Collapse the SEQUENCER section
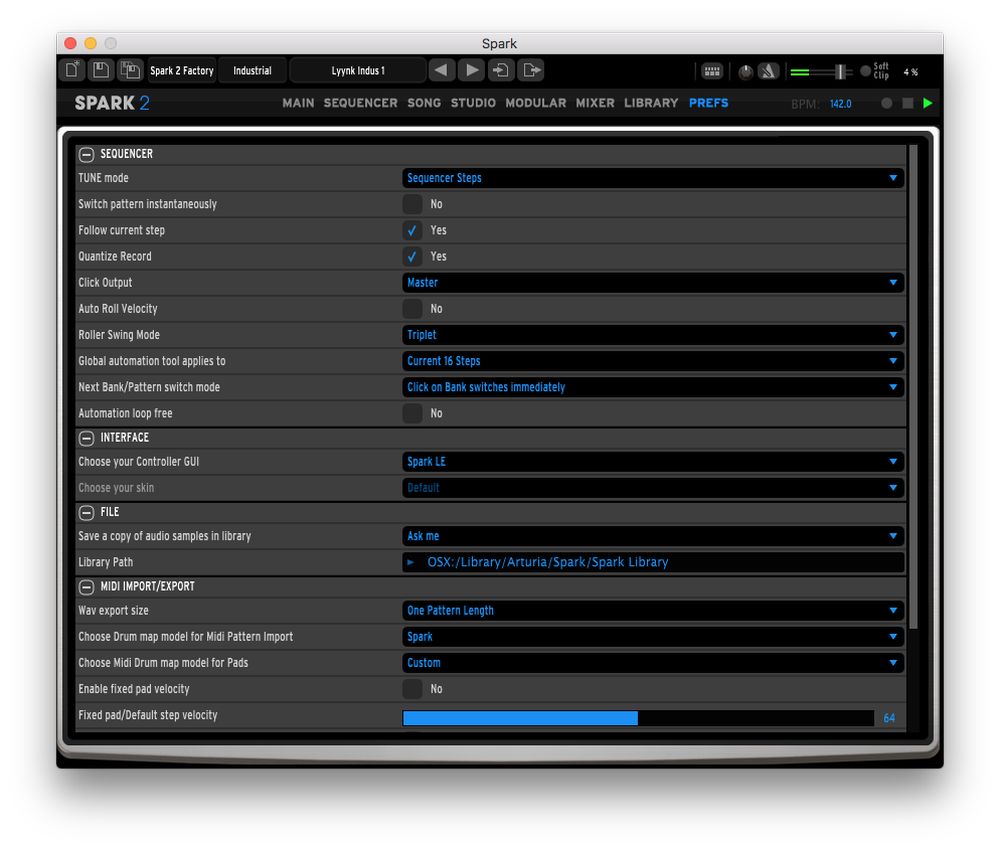 pyautogui.click(x=87, y=154)
